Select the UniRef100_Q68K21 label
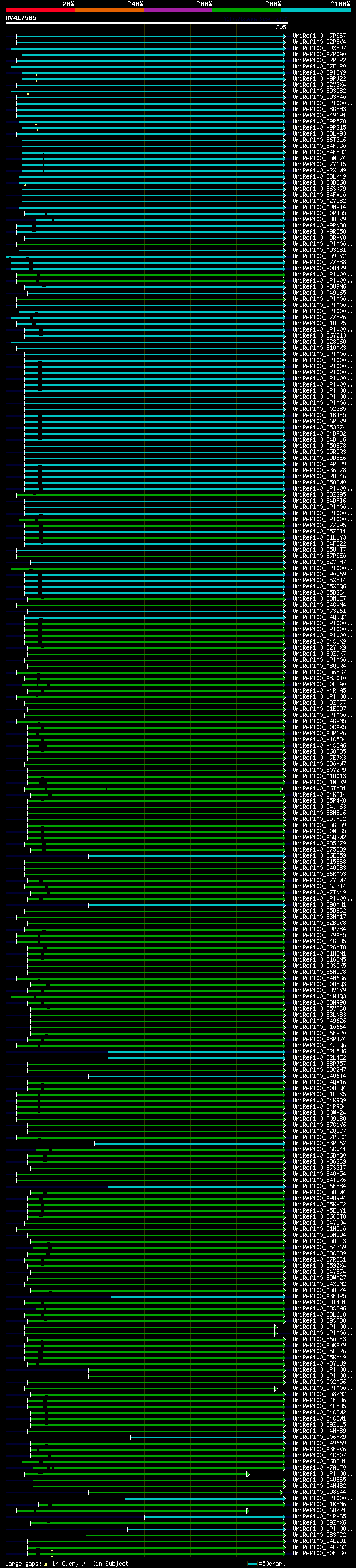The height and width of the screenshot is (1568, 356). click(319, 1510)
